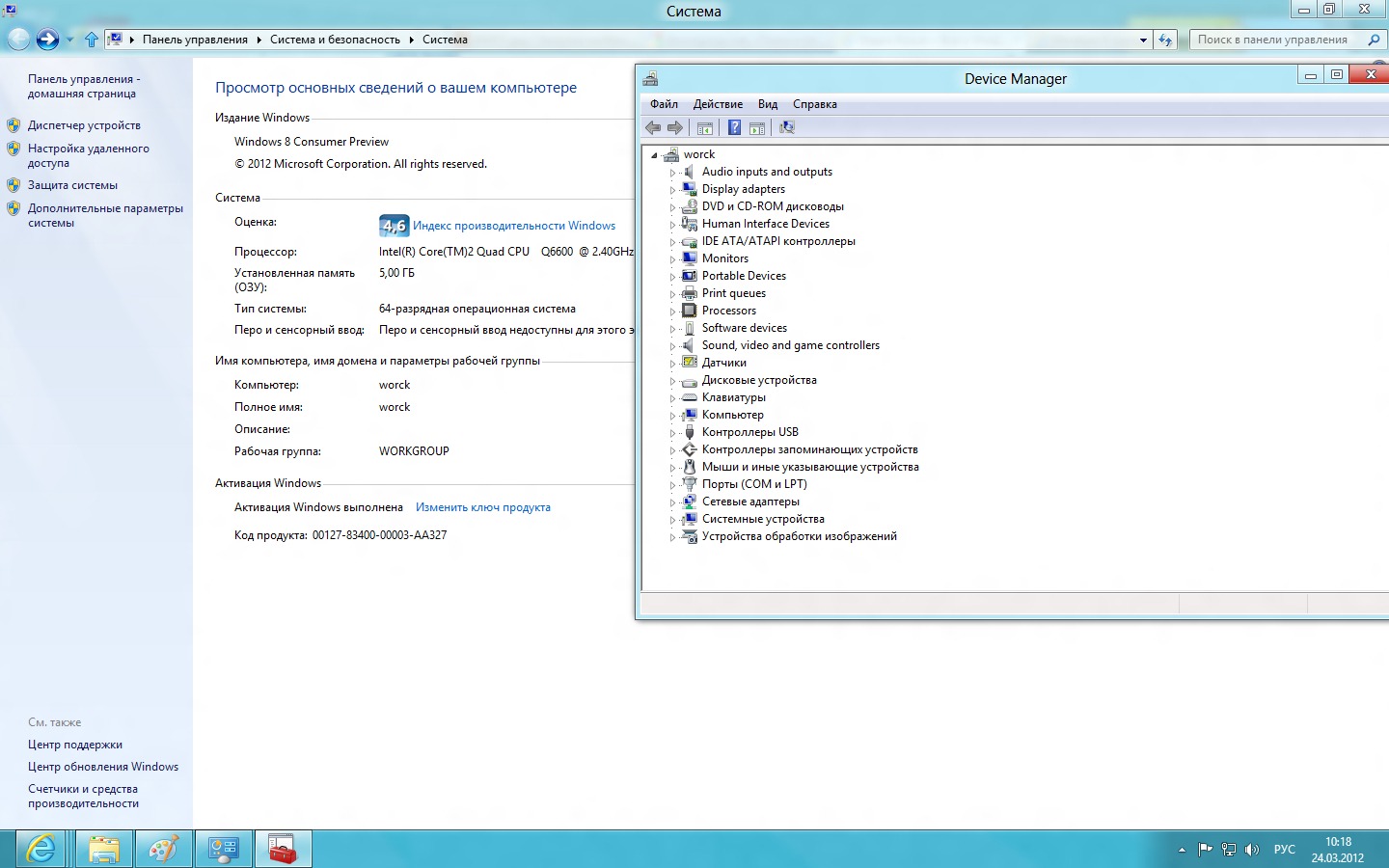
Task: Click the РУС language indicator in taskbar
Action: 1285,850
